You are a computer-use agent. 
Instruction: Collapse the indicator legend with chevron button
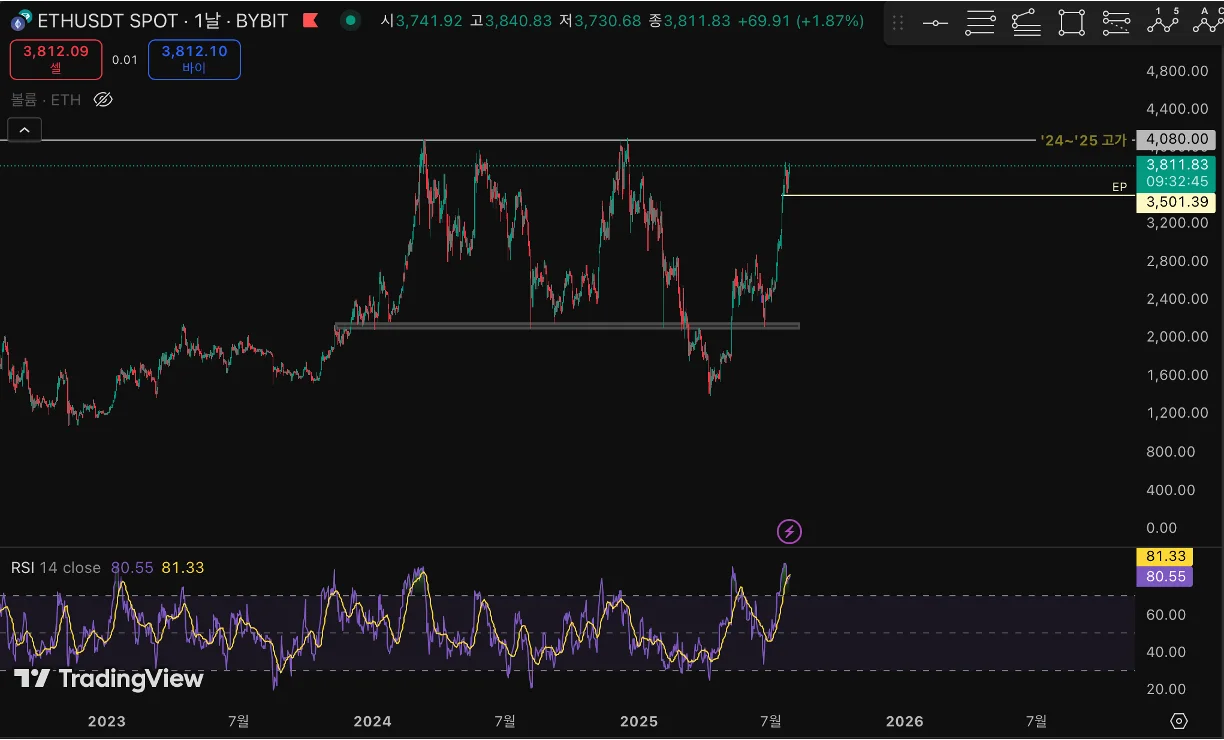point(24,129)
